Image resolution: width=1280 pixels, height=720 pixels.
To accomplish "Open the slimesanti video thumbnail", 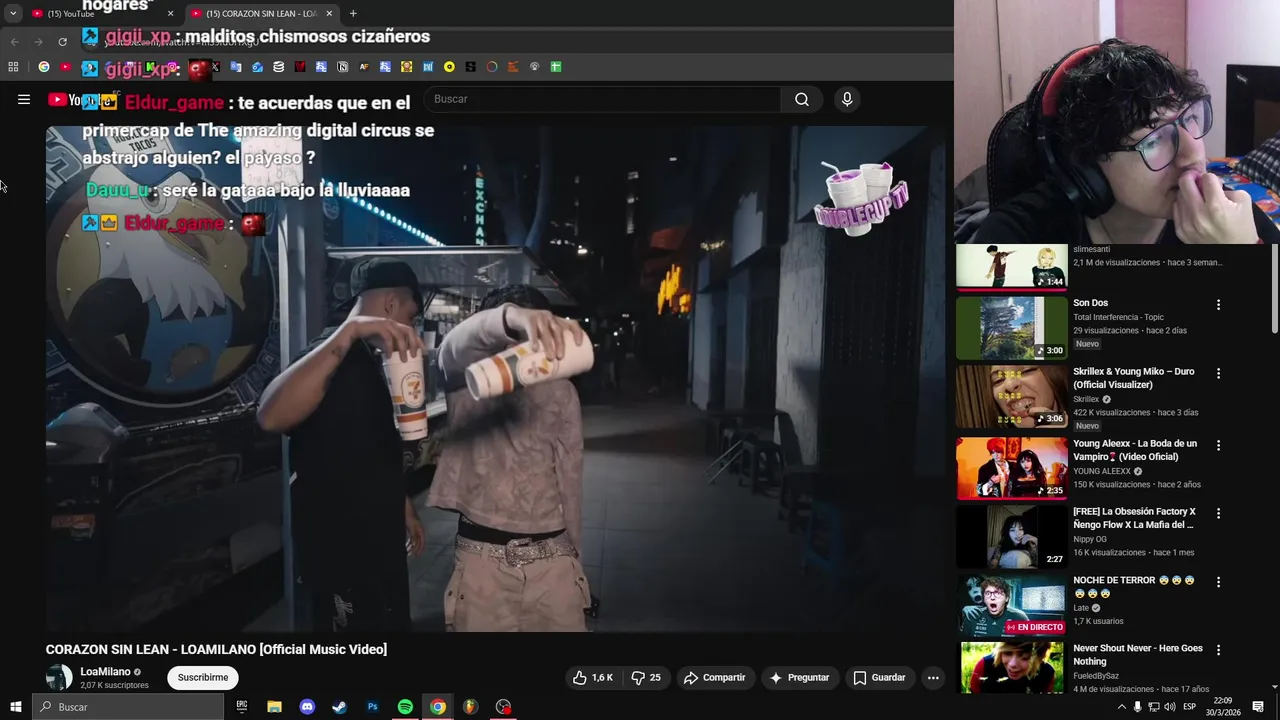I will [x=1012, y=267].
